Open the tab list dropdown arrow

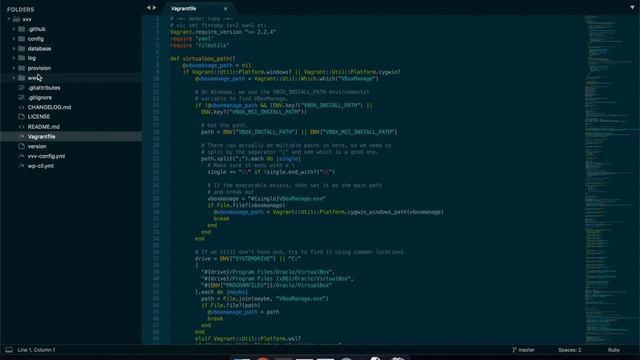point(632,7)
